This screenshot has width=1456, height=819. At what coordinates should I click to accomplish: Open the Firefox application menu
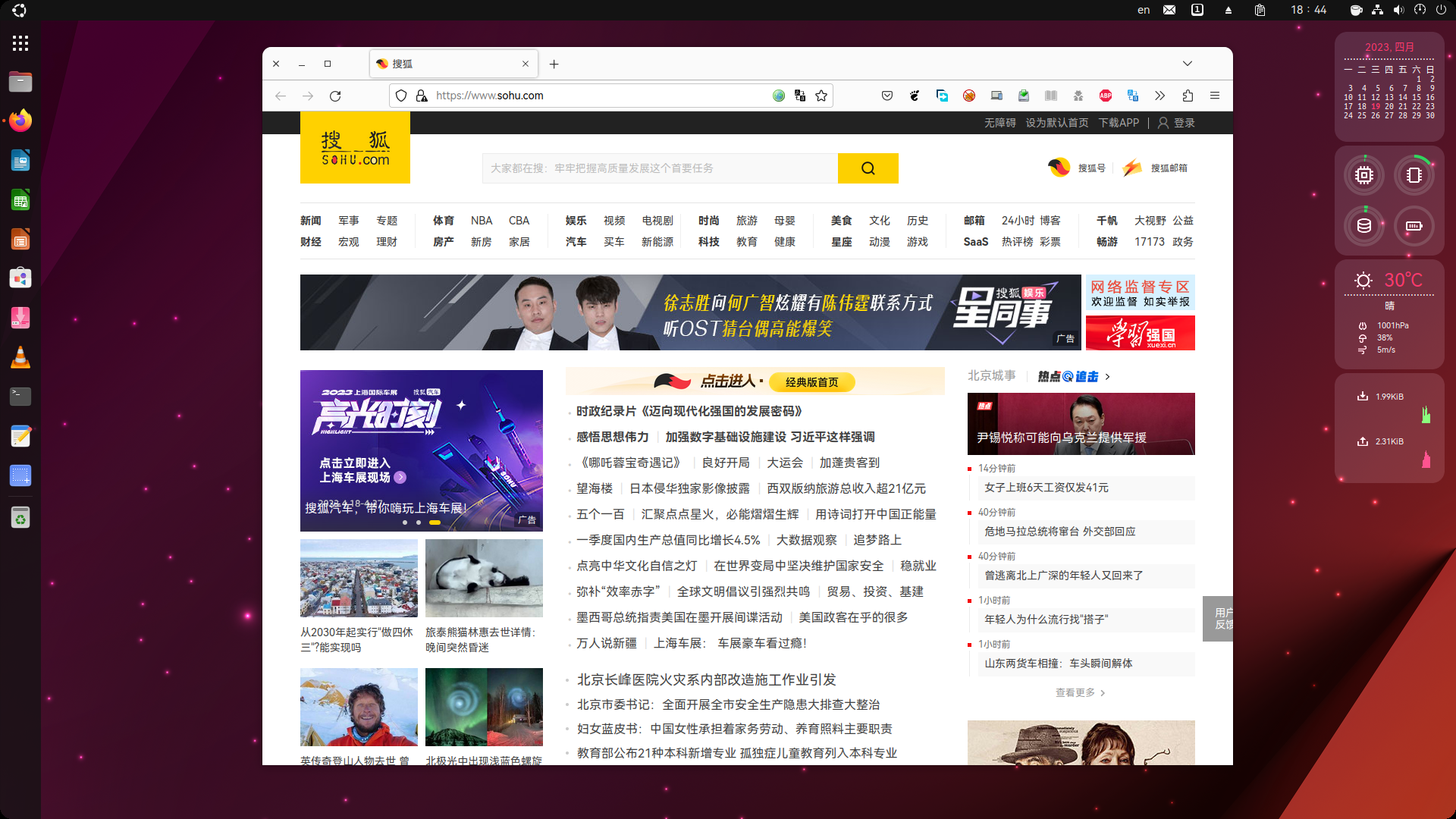tap(1215, 96)
